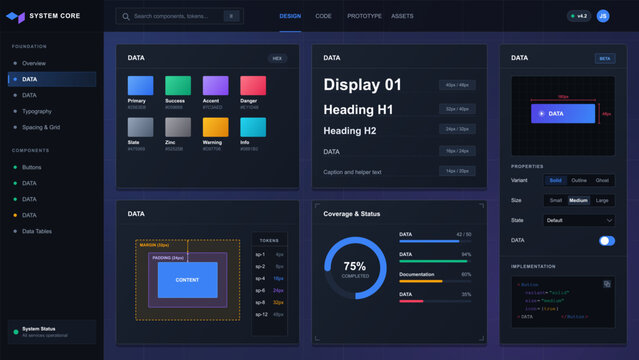Open Data Tables in the sidebar
The height and width of the screenshot is (360, 639).
pyautogui.click(x=52, y=231)
